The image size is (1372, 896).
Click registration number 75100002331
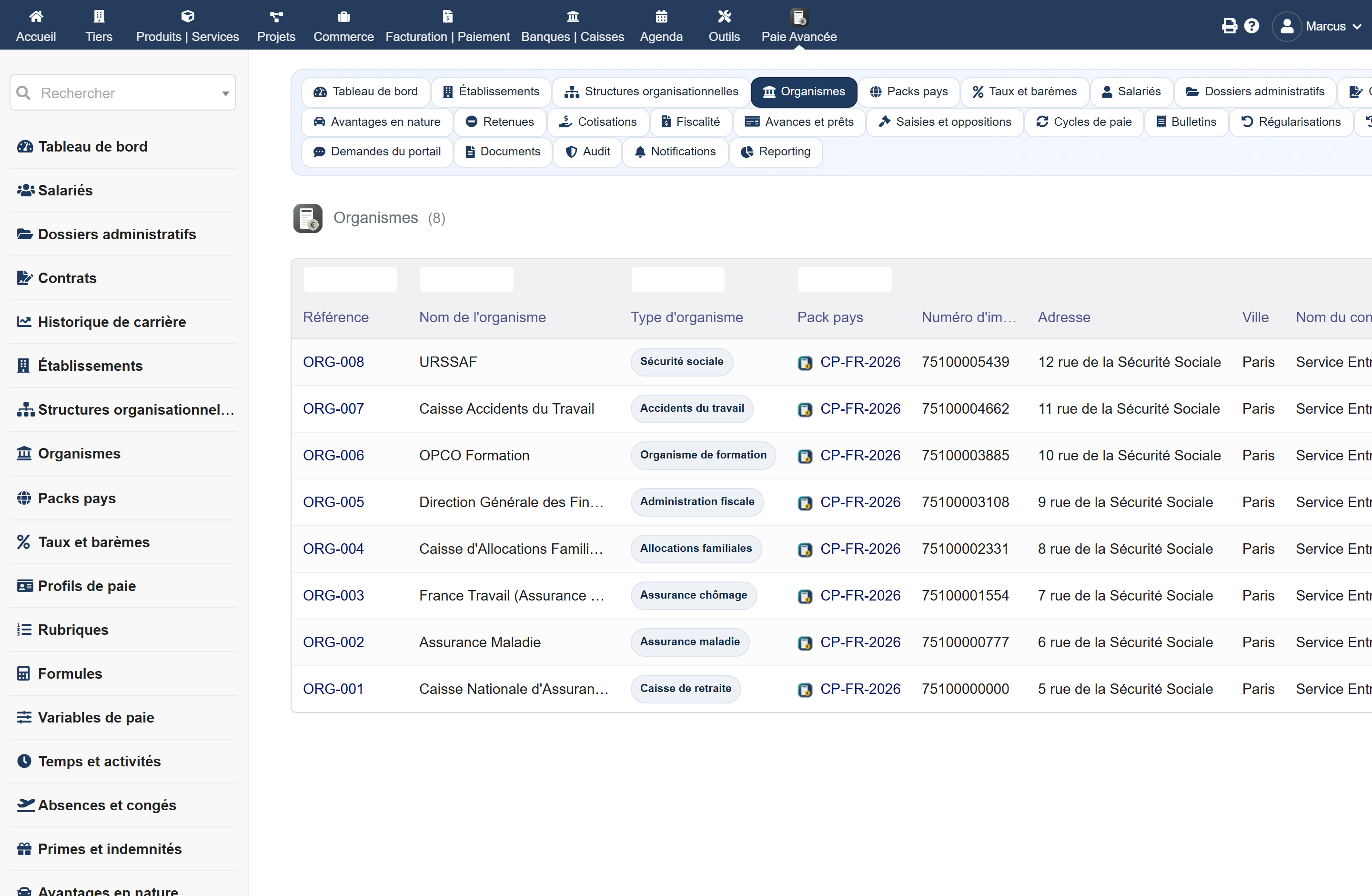pos(965,549)
